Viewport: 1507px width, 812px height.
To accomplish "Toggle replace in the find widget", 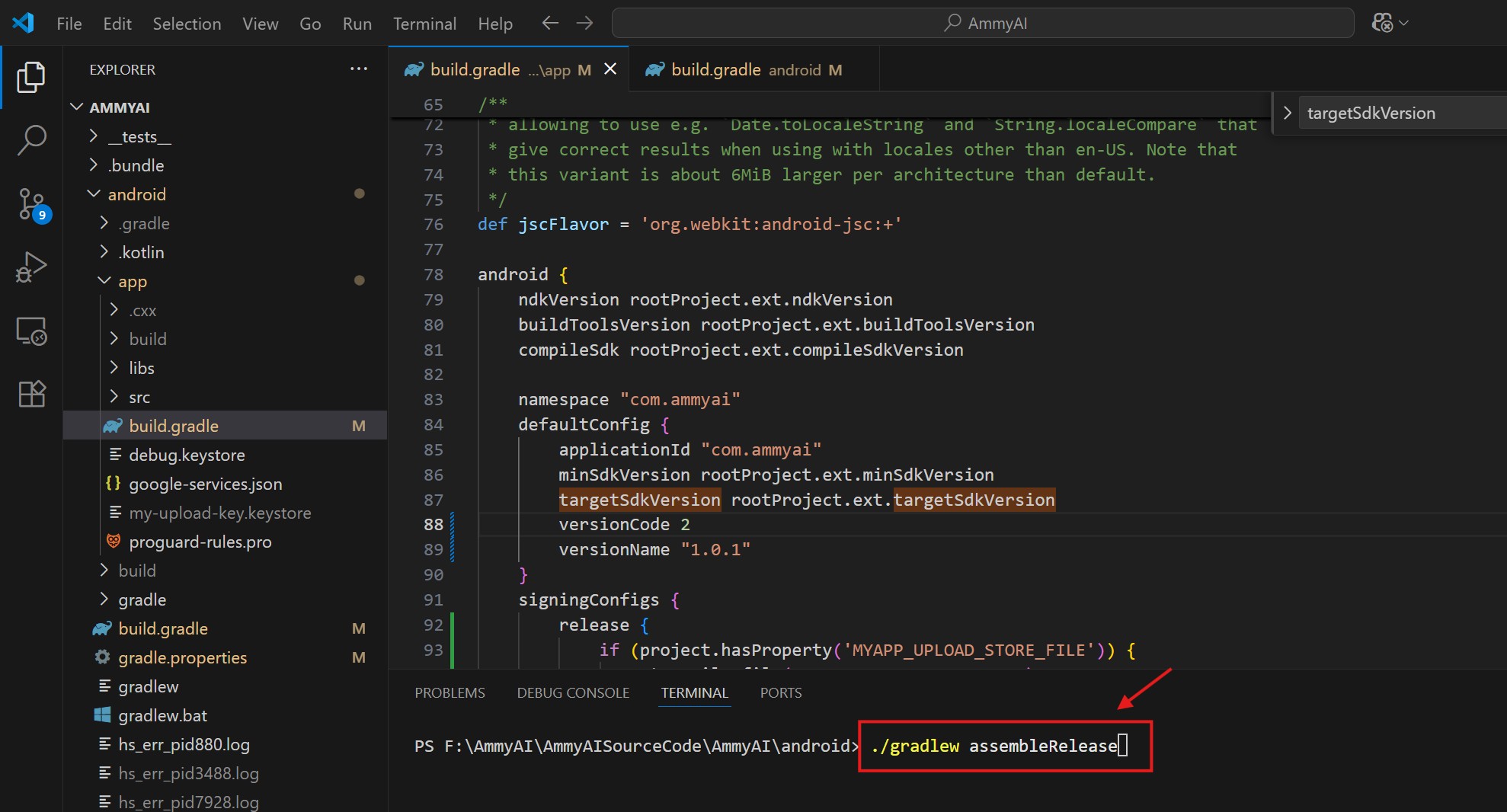I will click(1288, 113).
